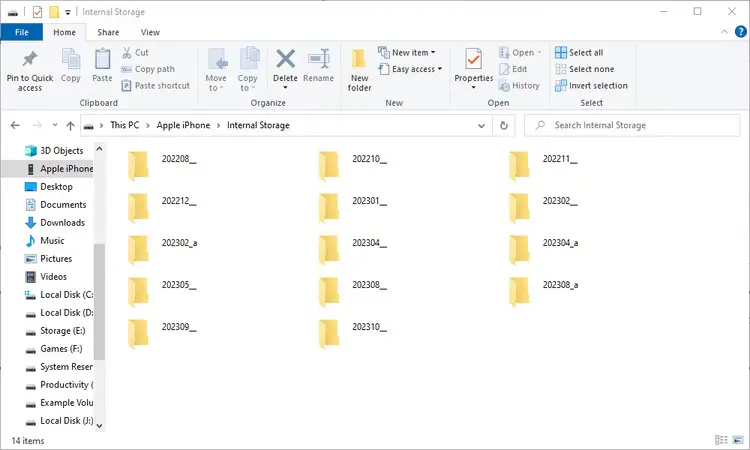Expand the New item dropdown
Viewport: 750px width, 450px height.
pyautogui.click(x=433, y=52)
